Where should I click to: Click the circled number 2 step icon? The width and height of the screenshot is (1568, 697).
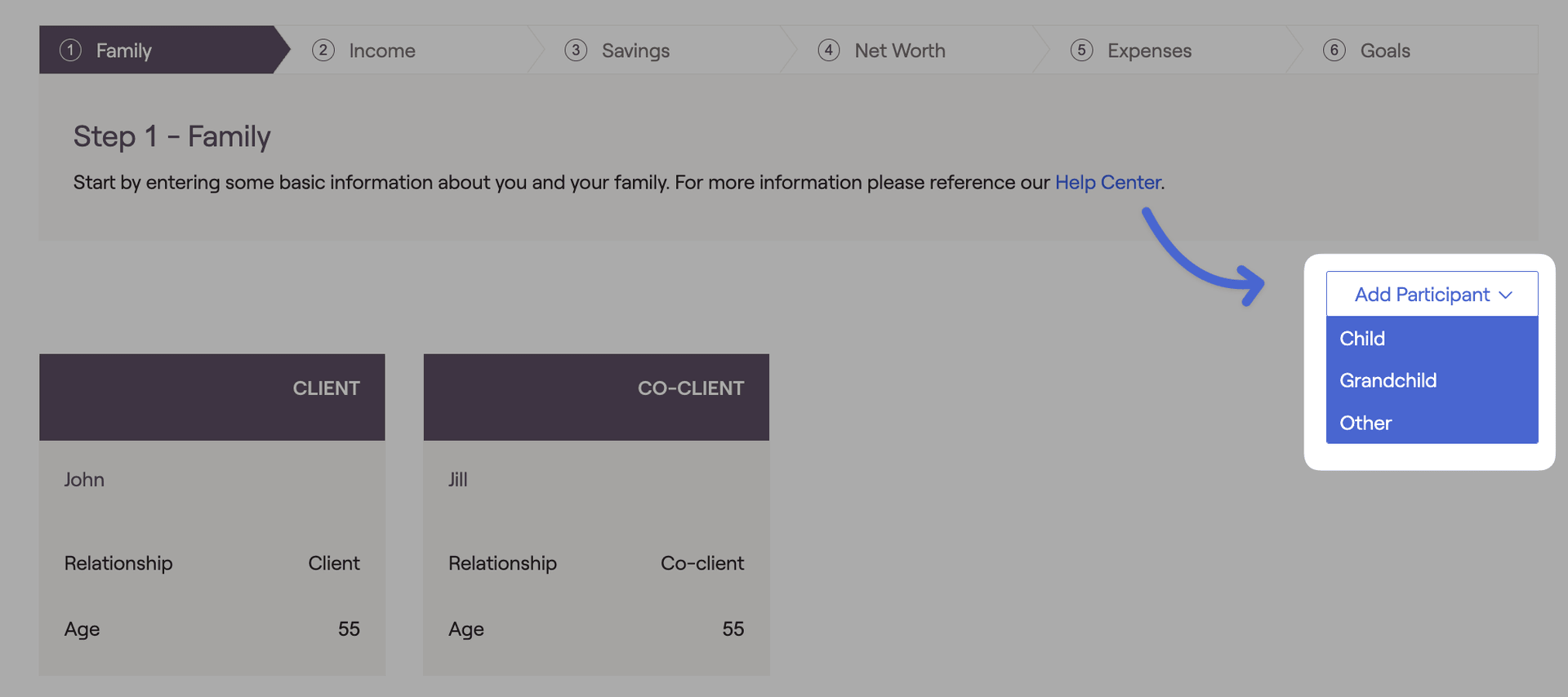coord(323,51)
